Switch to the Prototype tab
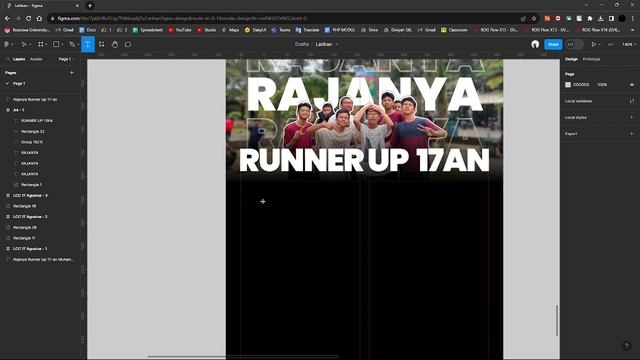The image size is (640, 360). point(591,59)
